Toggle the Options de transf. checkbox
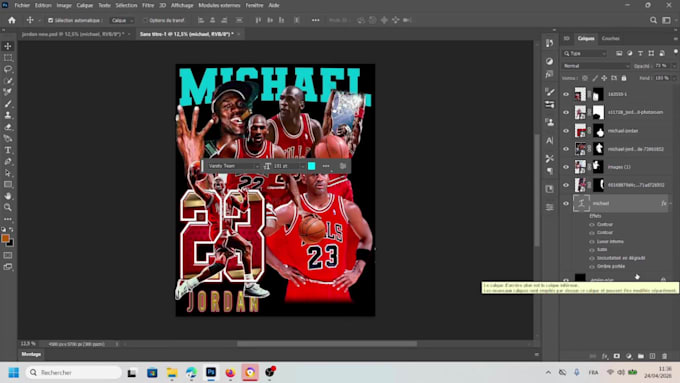Image resolution: width=680 pixels, height=383 pixels. point(146,20)
